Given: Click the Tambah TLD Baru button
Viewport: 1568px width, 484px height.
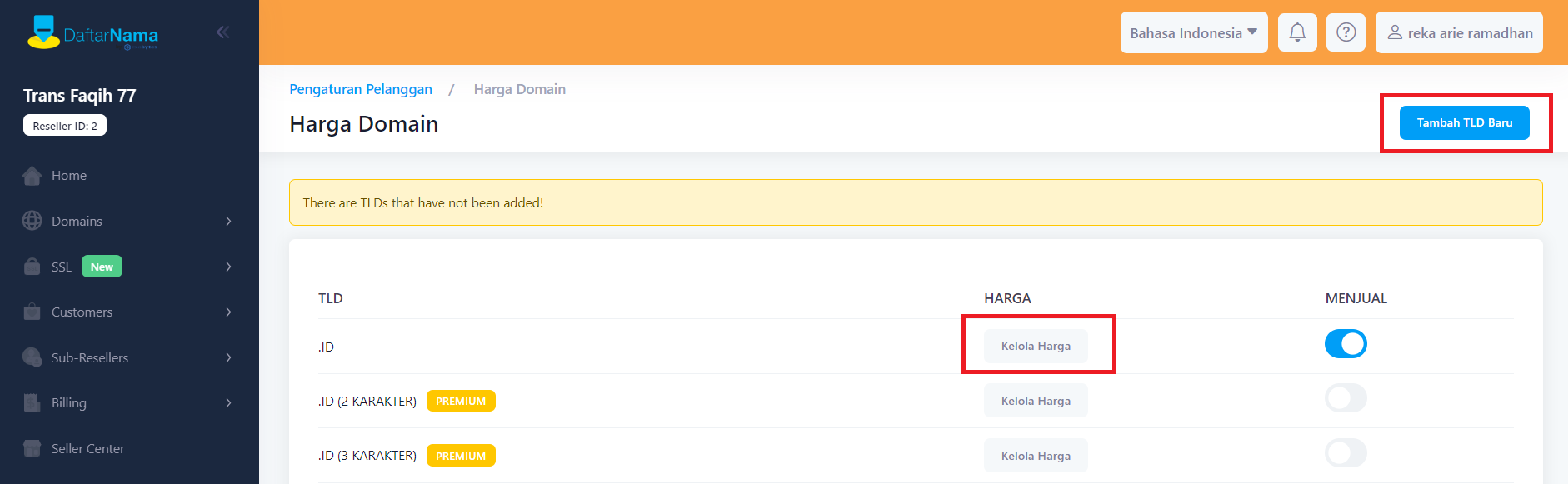Looking at the screenshot, I should click(x=1465, y=122).
